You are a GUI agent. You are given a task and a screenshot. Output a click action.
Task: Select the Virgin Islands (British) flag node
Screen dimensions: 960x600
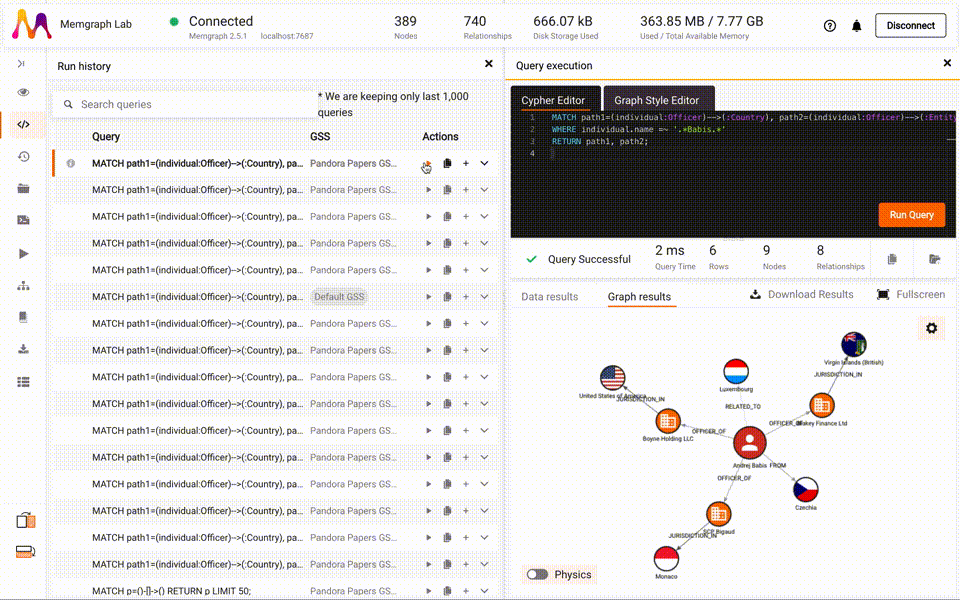point(853,345)
